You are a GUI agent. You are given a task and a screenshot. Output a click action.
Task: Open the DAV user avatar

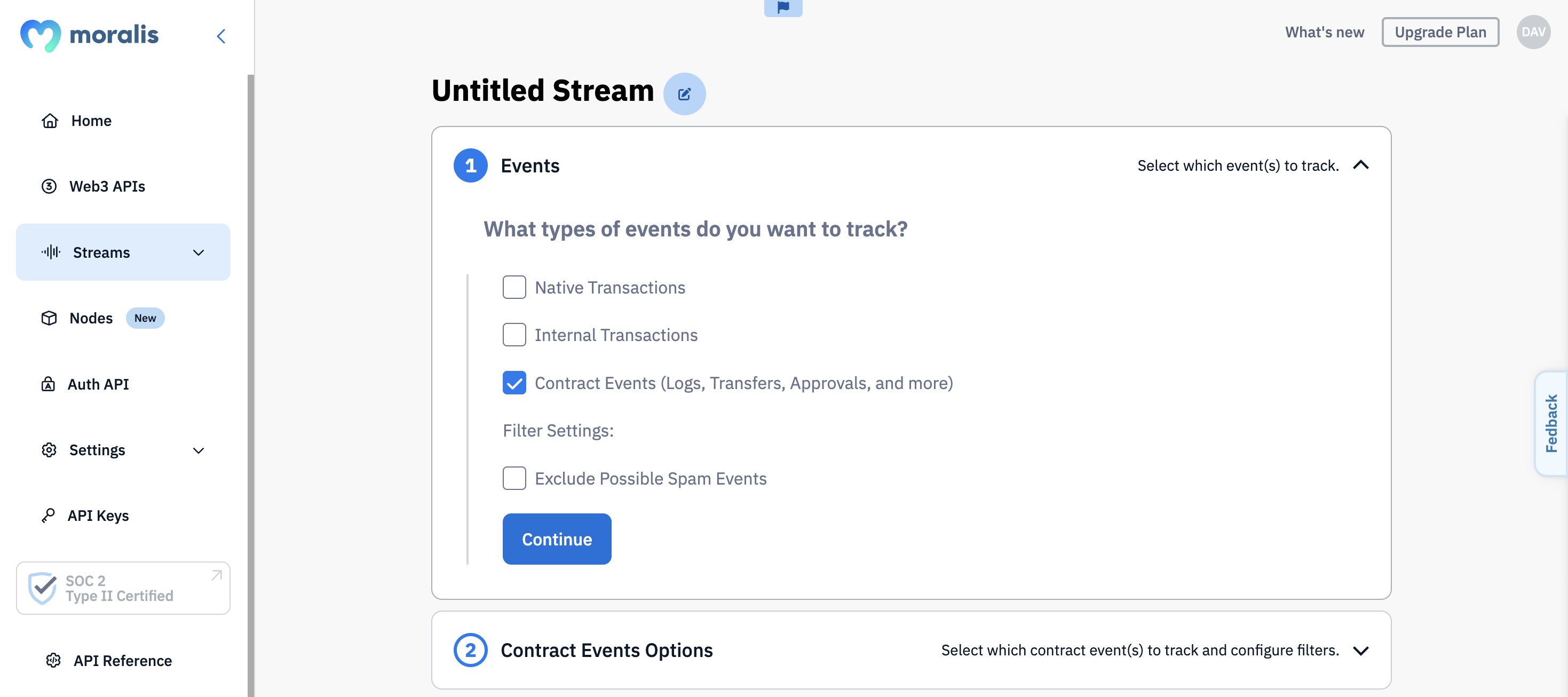[x=1533, y=32]
